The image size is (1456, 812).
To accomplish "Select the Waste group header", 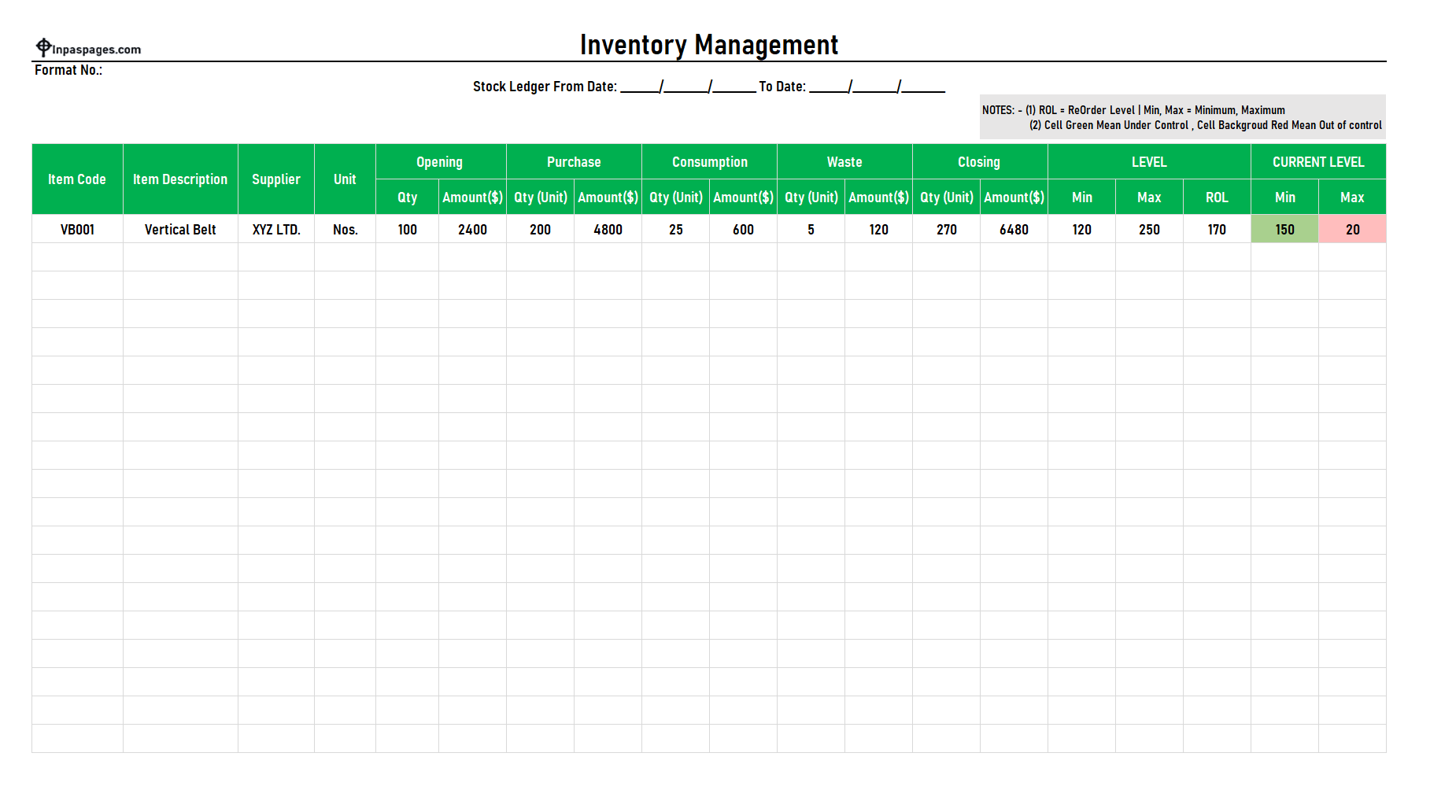I will 844,161.
